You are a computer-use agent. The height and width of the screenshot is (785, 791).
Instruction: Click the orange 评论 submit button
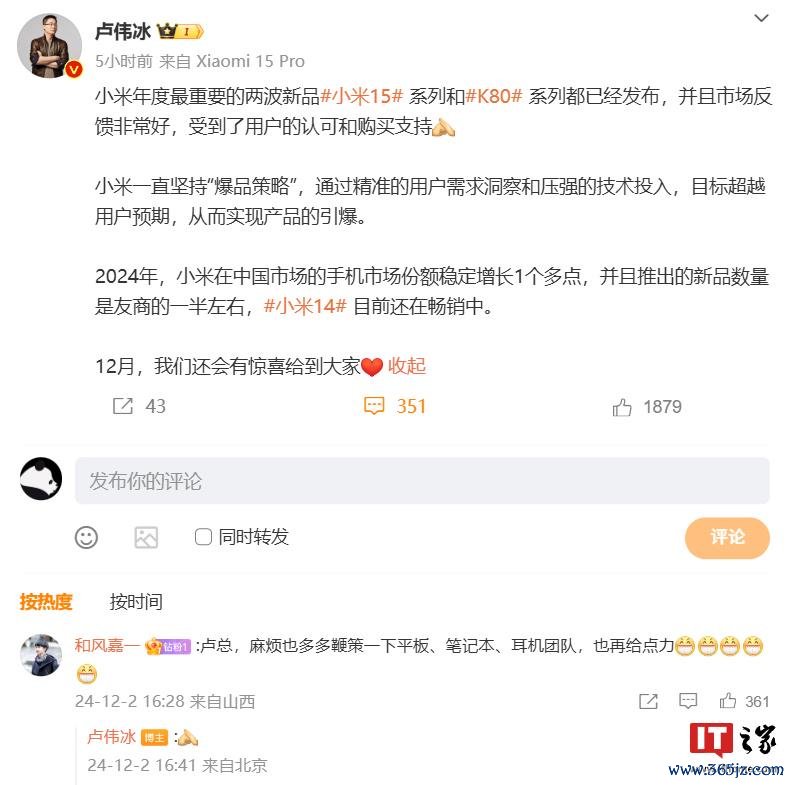pos(727,537)
